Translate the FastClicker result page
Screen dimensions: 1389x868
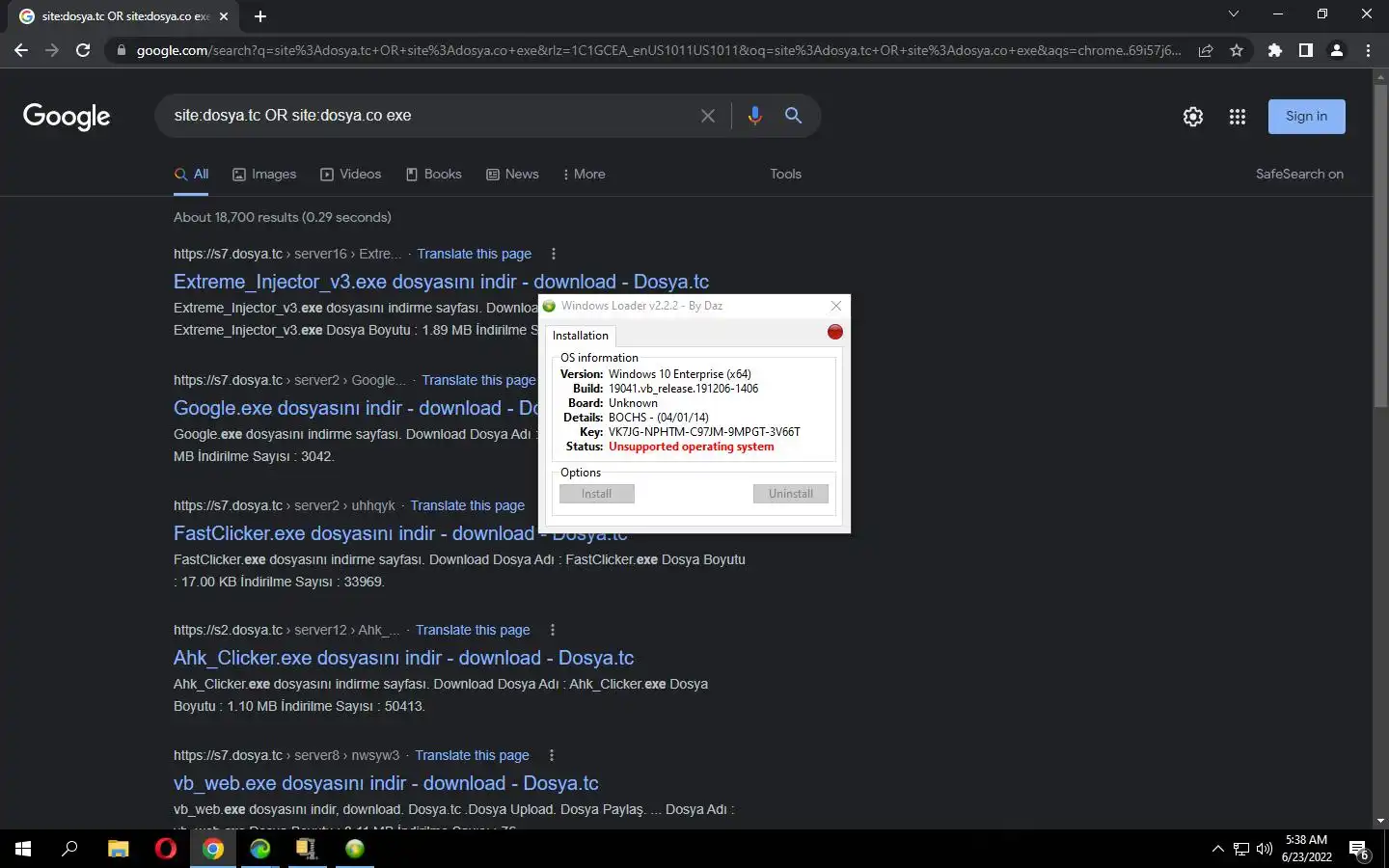tap(468, 505)
